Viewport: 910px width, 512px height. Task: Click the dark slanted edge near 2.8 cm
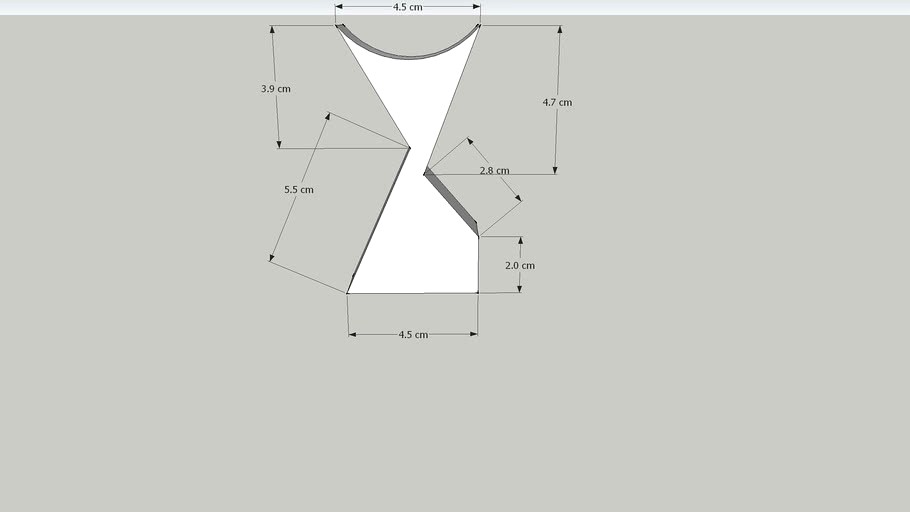coord(453,201)
